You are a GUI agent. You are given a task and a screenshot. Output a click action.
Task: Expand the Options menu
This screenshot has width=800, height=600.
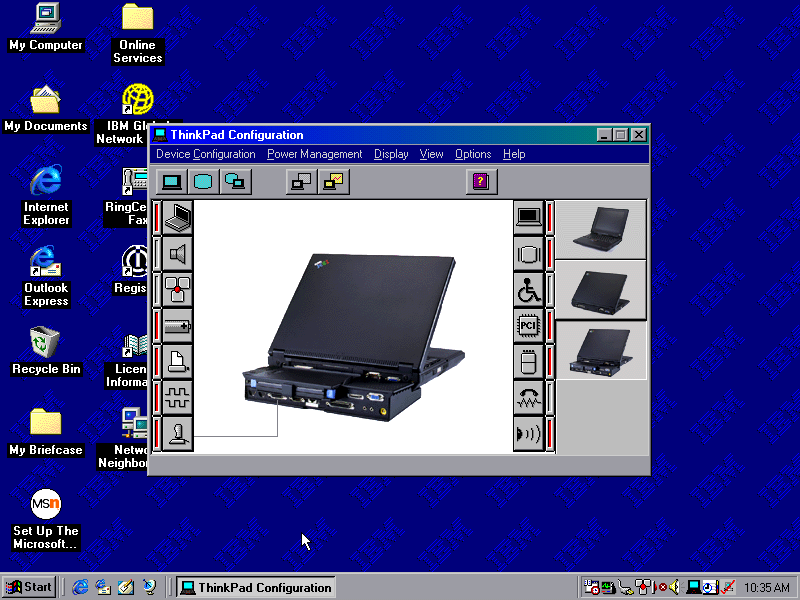pyautogui.click(x=473, y=154)
